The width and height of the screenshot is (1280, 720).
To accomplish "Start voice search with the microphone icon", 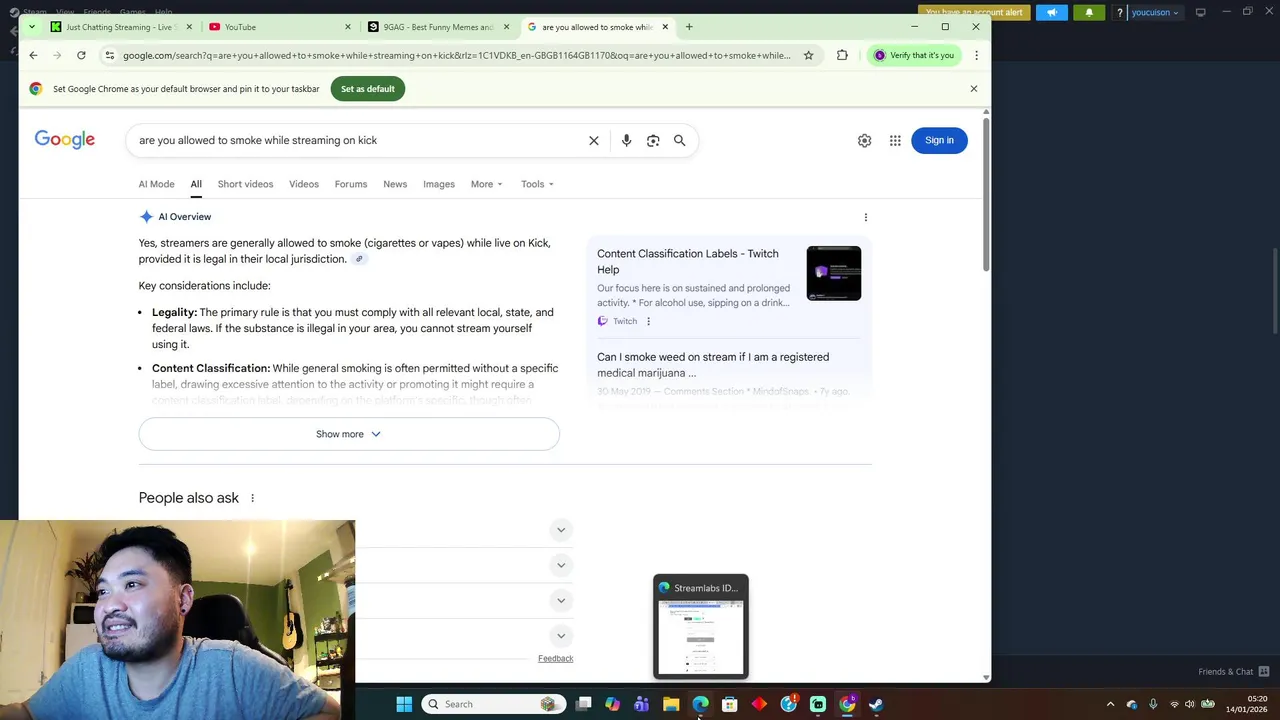I will coord(626,140).
